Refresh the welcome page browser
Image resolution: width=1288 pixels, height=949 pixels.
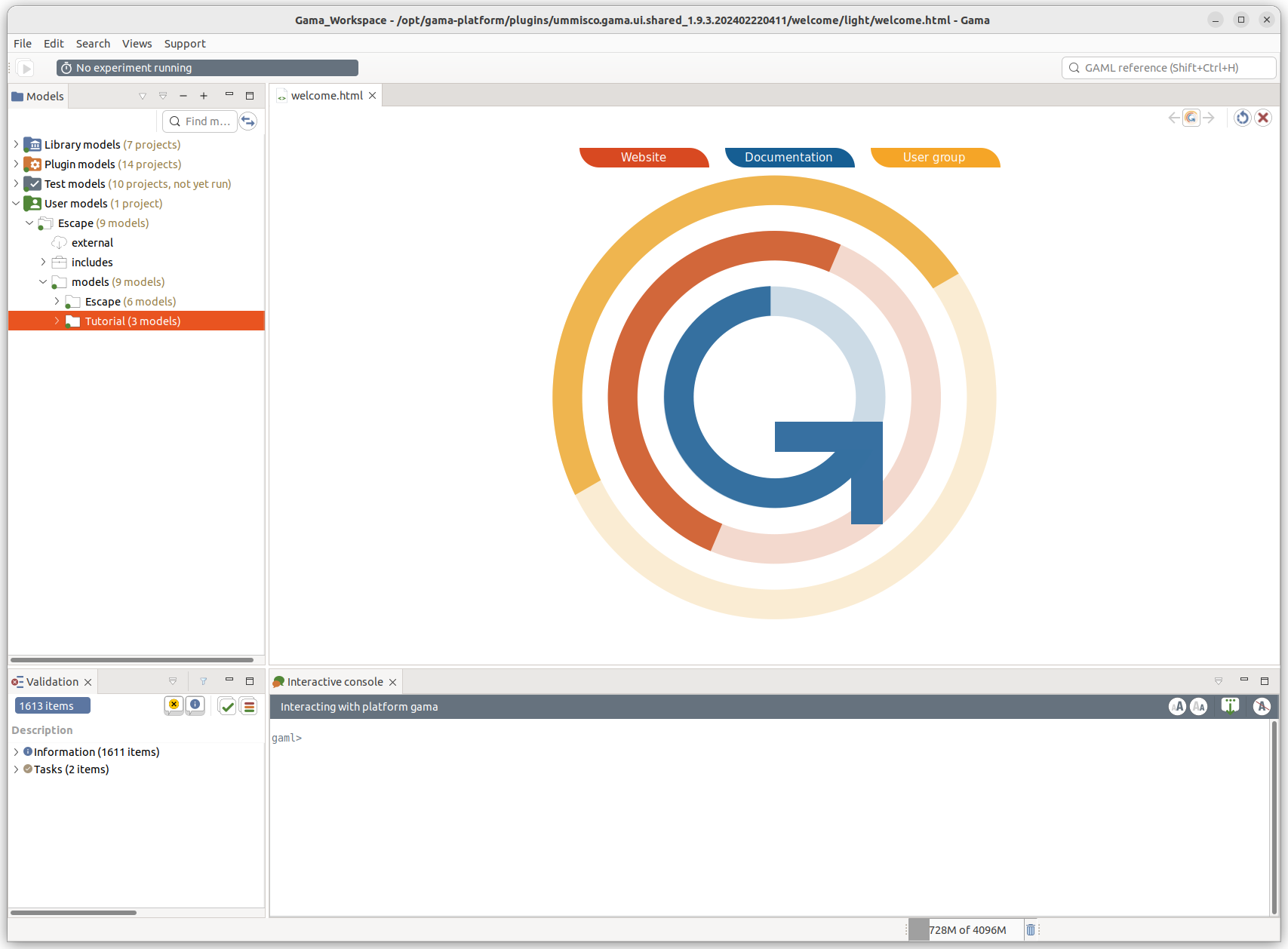tap(1242, 118)
